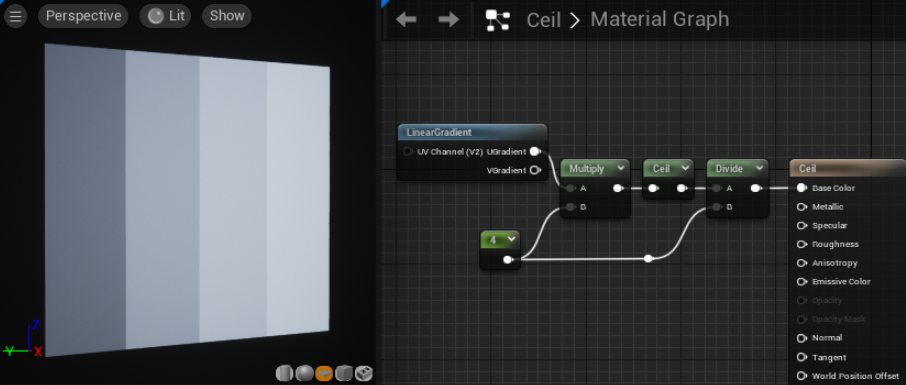Click the Divide node B input pin

tap(716, 207)
